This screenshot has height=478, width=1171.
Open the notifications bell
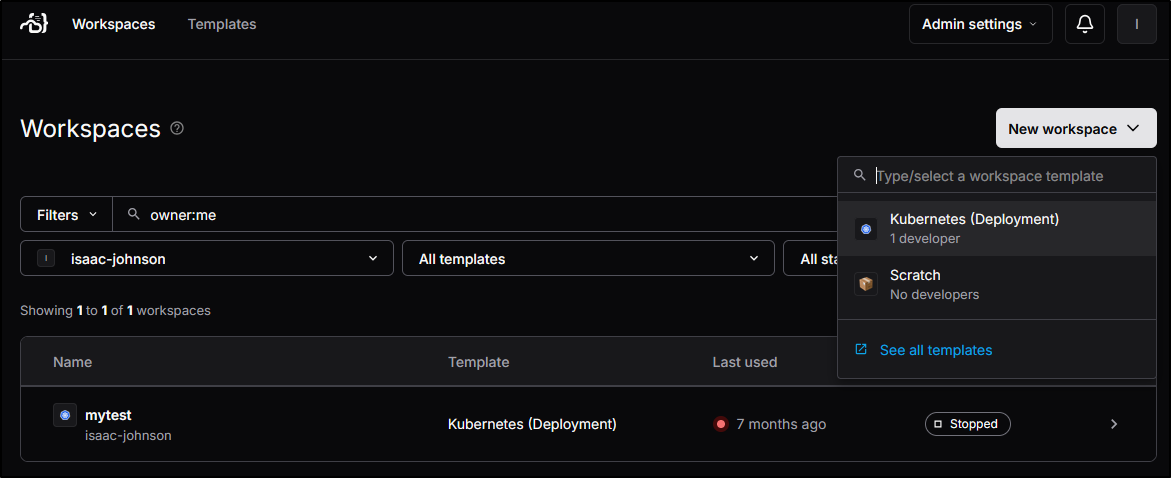pos(1085,24)
